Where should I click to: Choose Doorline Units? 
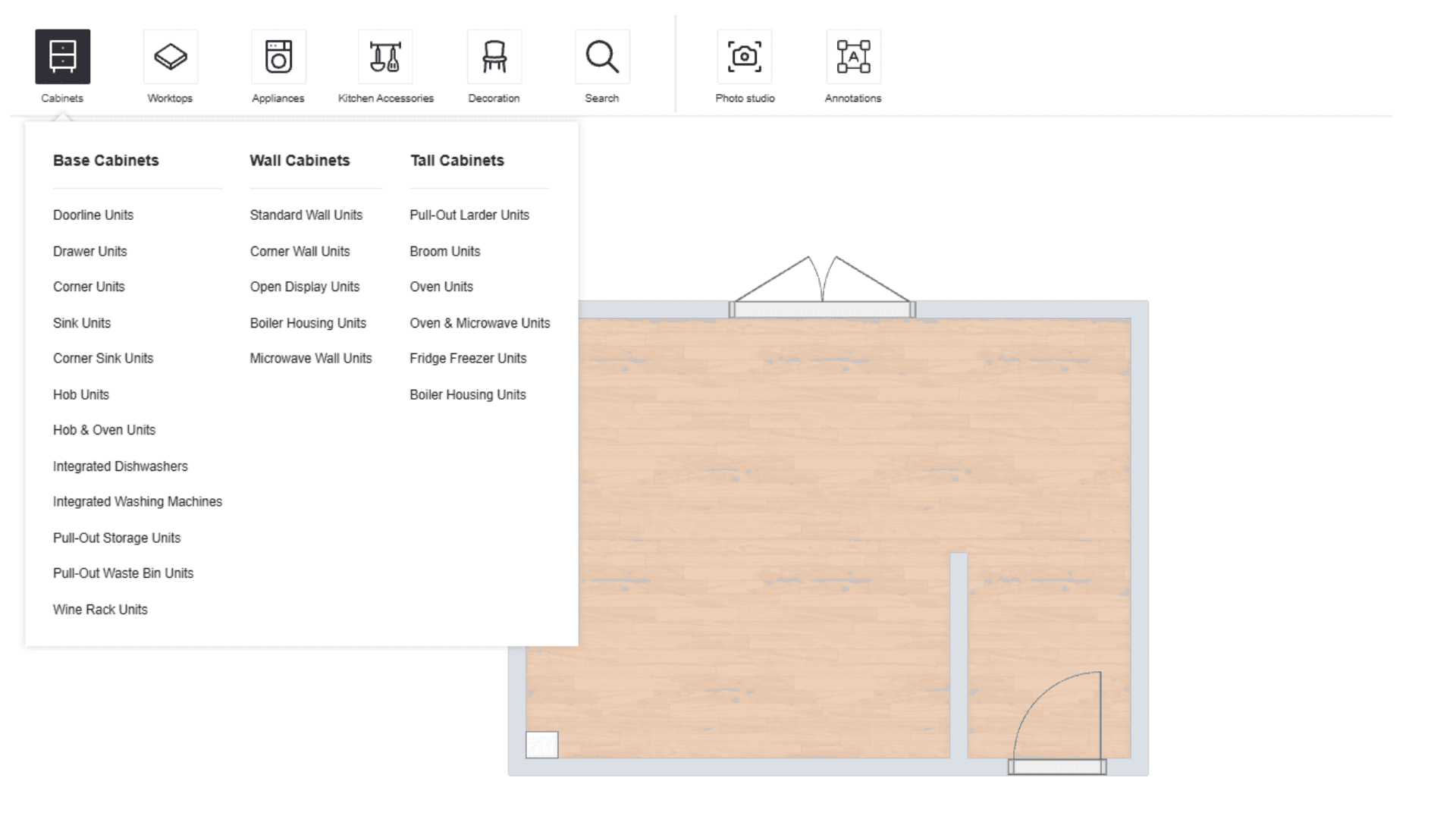pyautogui.click(x=93, y=215)
